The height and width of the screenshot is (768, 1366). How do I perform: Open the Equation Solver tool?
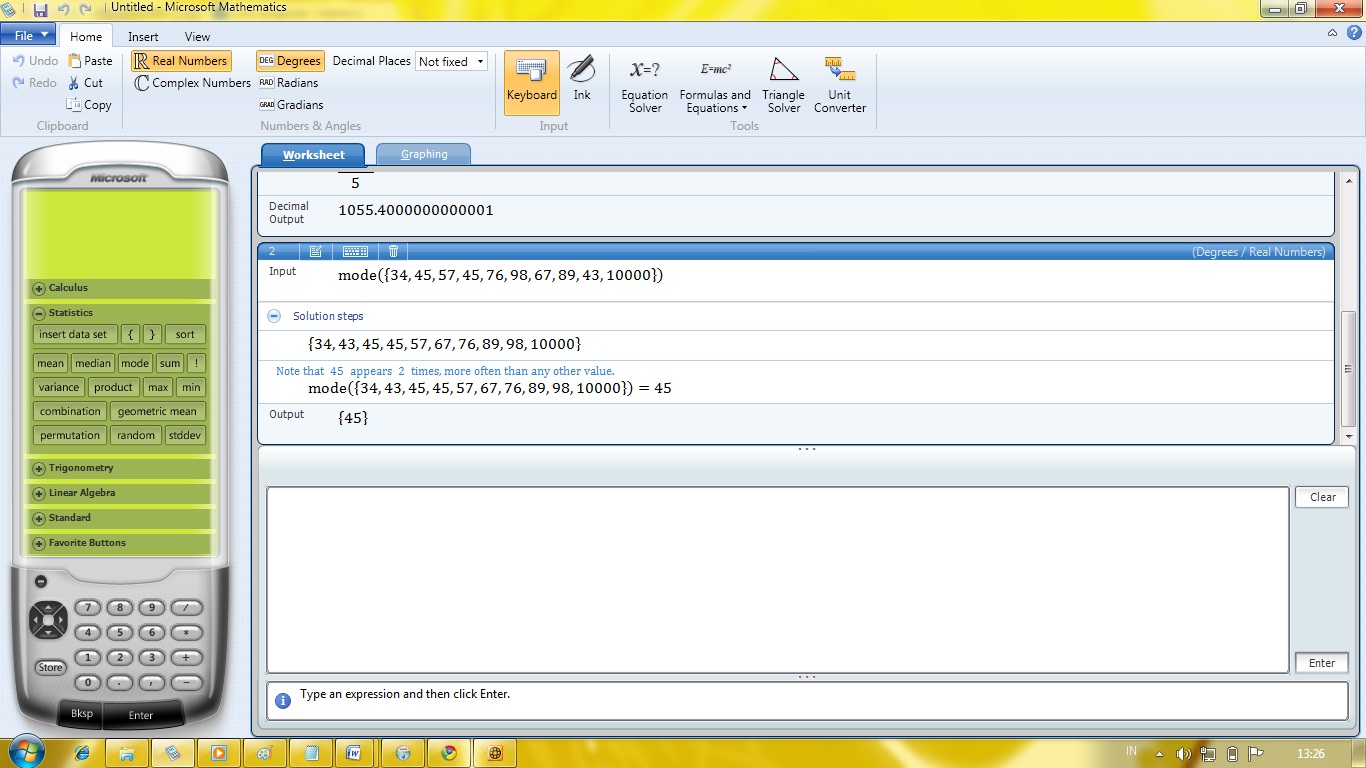click(644, 86)
